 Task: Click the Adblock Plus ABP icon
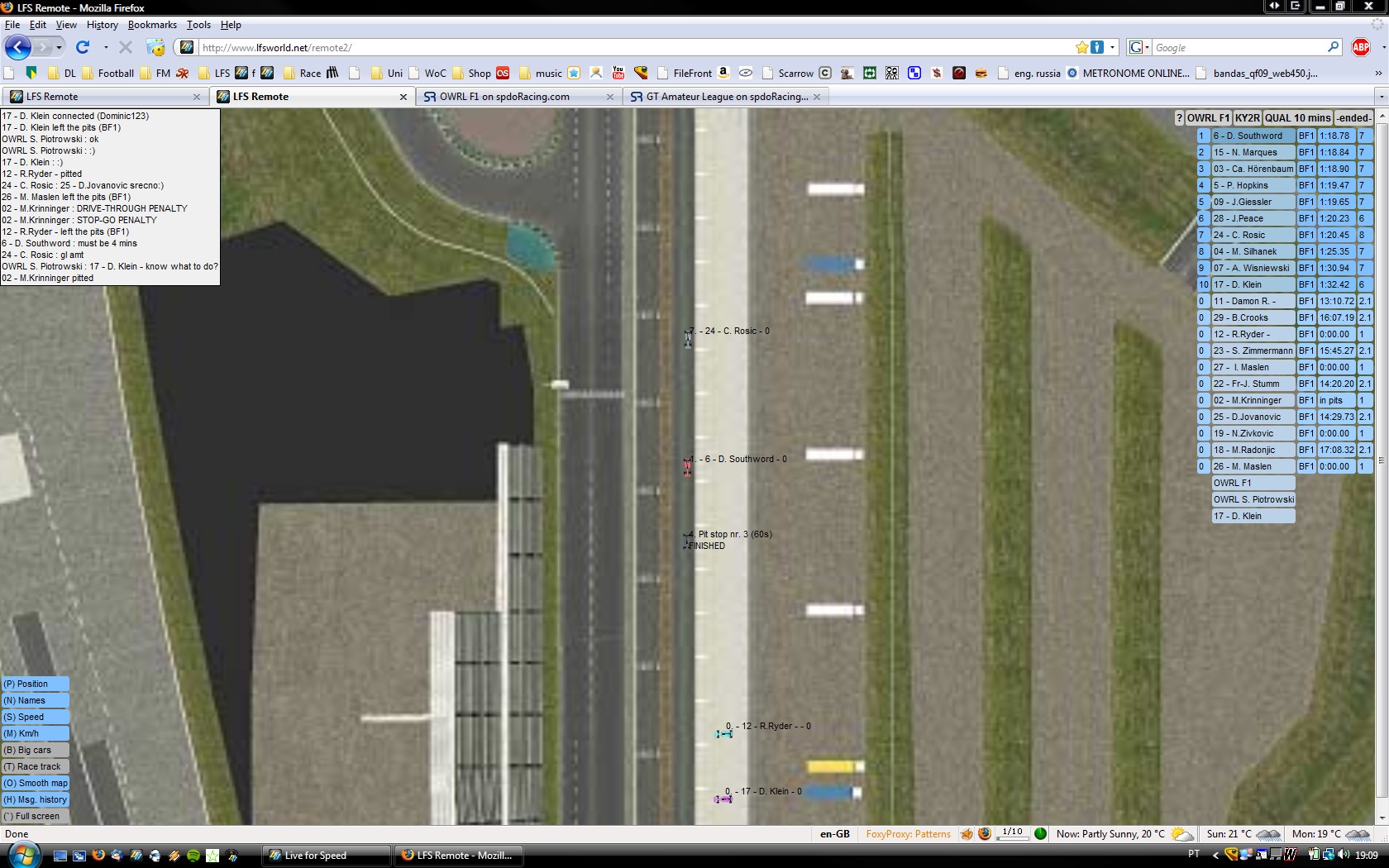coord(1360,47)
